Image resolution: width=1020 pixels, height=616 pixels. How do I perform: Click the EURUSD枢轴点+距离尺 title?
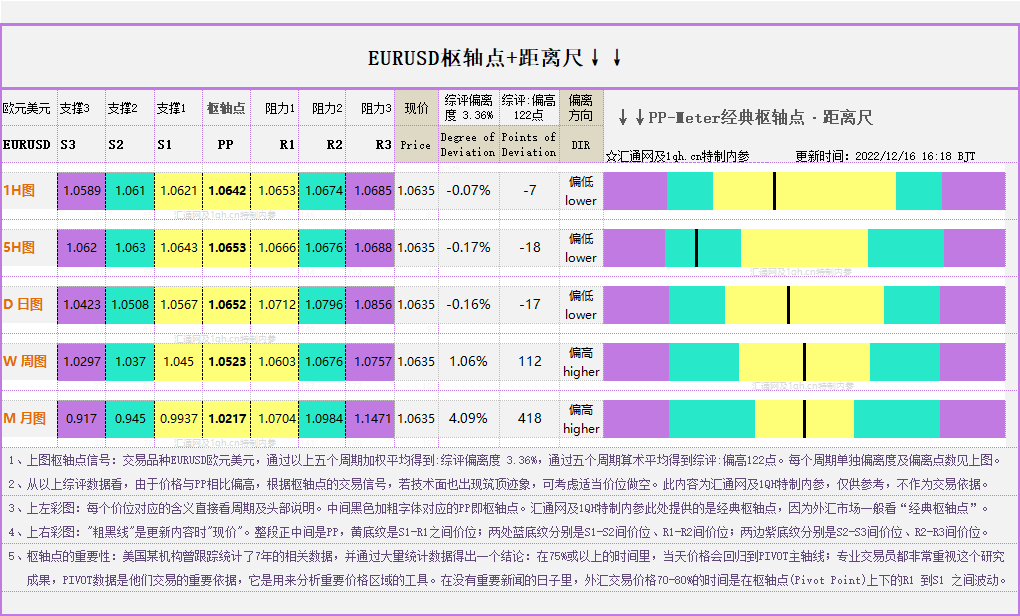(495, 58)
